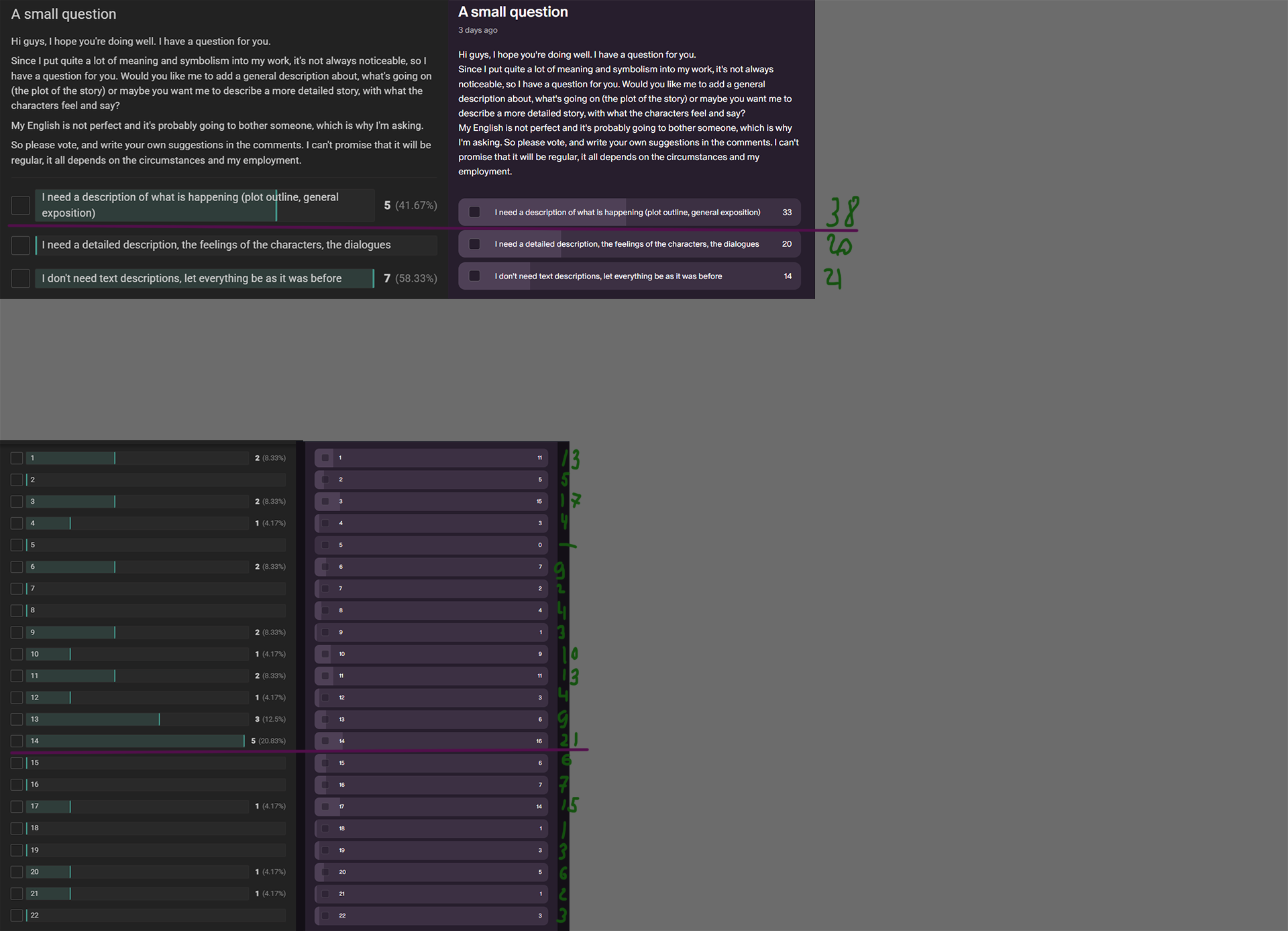This screenshot has width=1288, height=931.
Task: Enable checkbox 12 in the gray numbered poll
Action: 17,698
